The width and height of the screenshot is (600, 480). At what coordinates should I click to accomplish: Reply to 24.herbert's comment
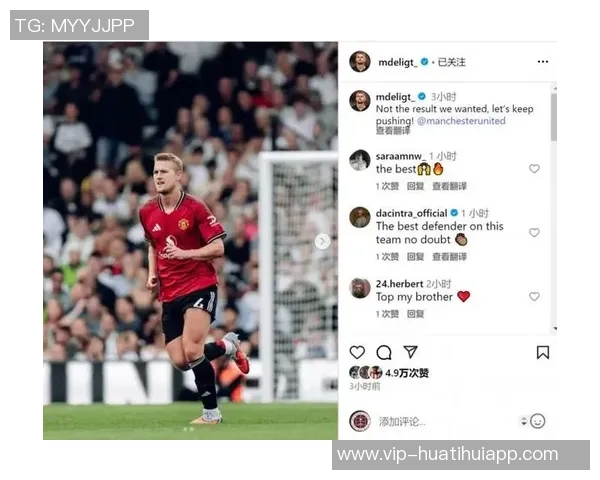click(415, 314)
